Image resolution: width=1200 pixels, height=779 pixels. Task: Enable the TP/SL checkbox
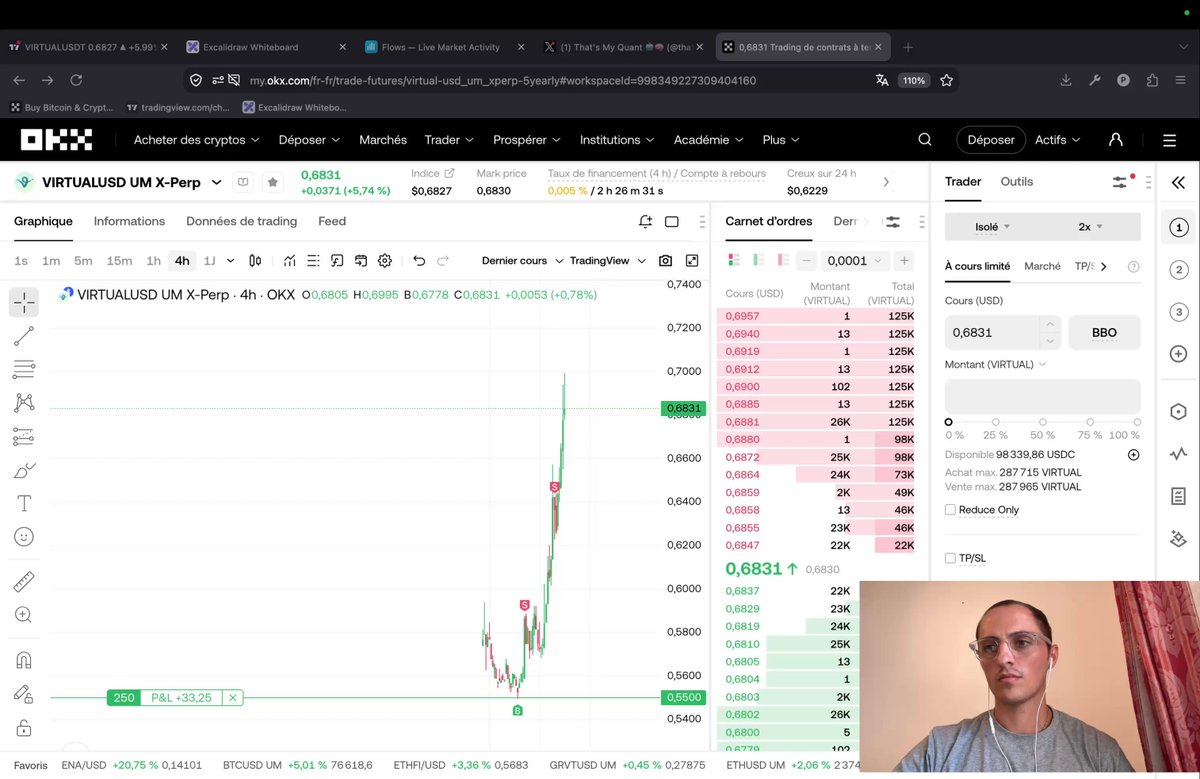click(950, 558)
